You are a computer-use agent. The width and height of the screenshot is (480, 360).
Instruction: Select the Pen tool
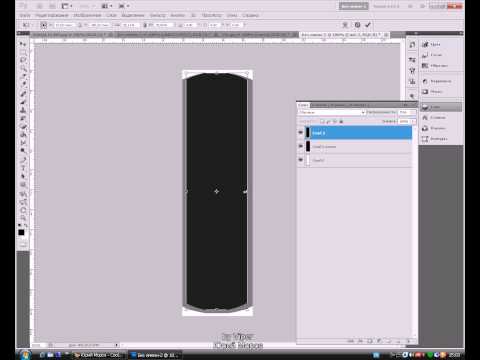coord(23,160)
